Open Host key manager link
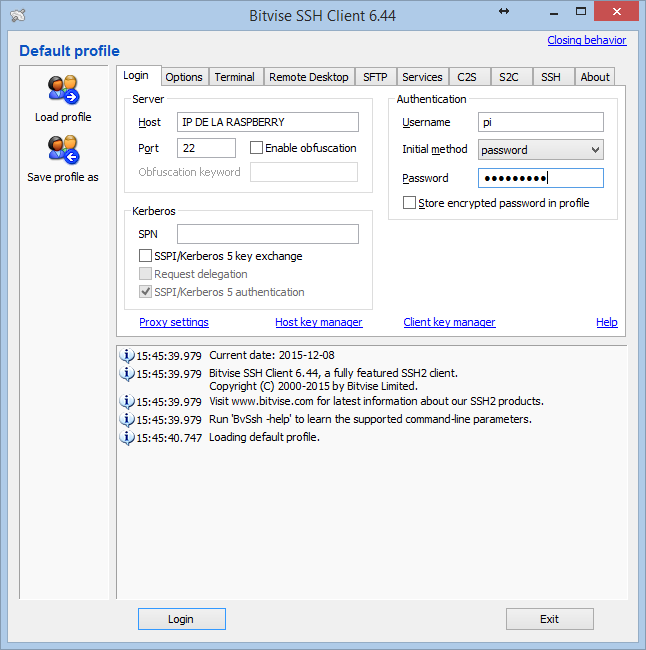This screenshot has width=646, height=650. (x=319, y=322)
